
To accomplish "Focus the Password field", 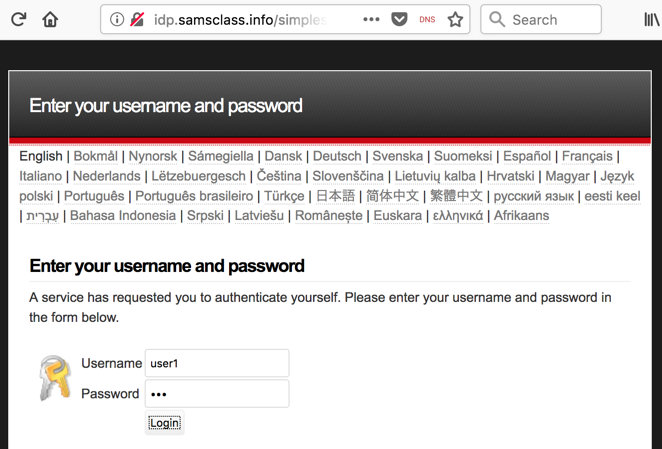I will pyautogui.click(x=217, y=393).
